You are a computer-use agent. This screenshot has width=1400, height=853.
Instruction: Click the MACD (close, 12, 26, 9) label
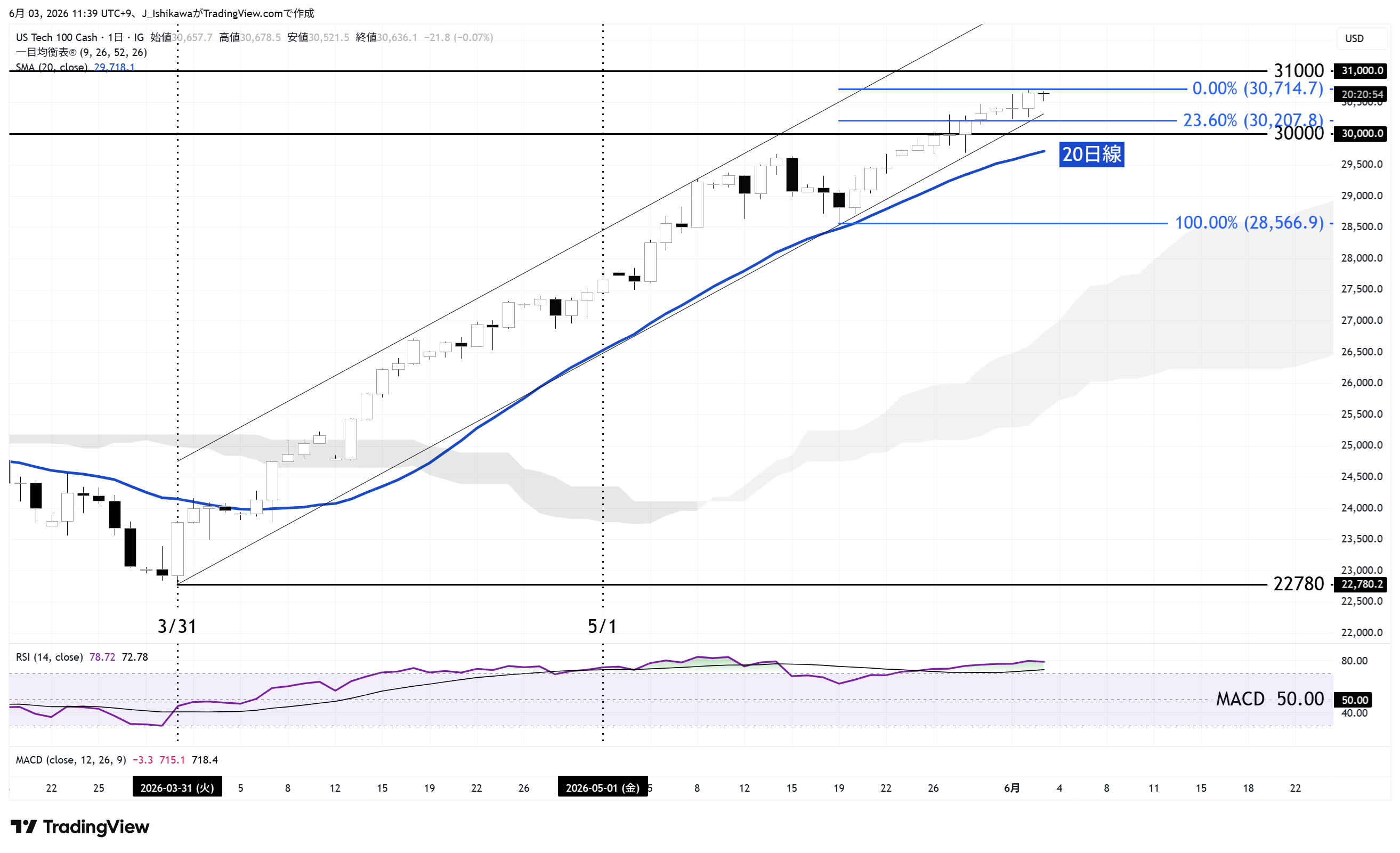tap(70, 759)
